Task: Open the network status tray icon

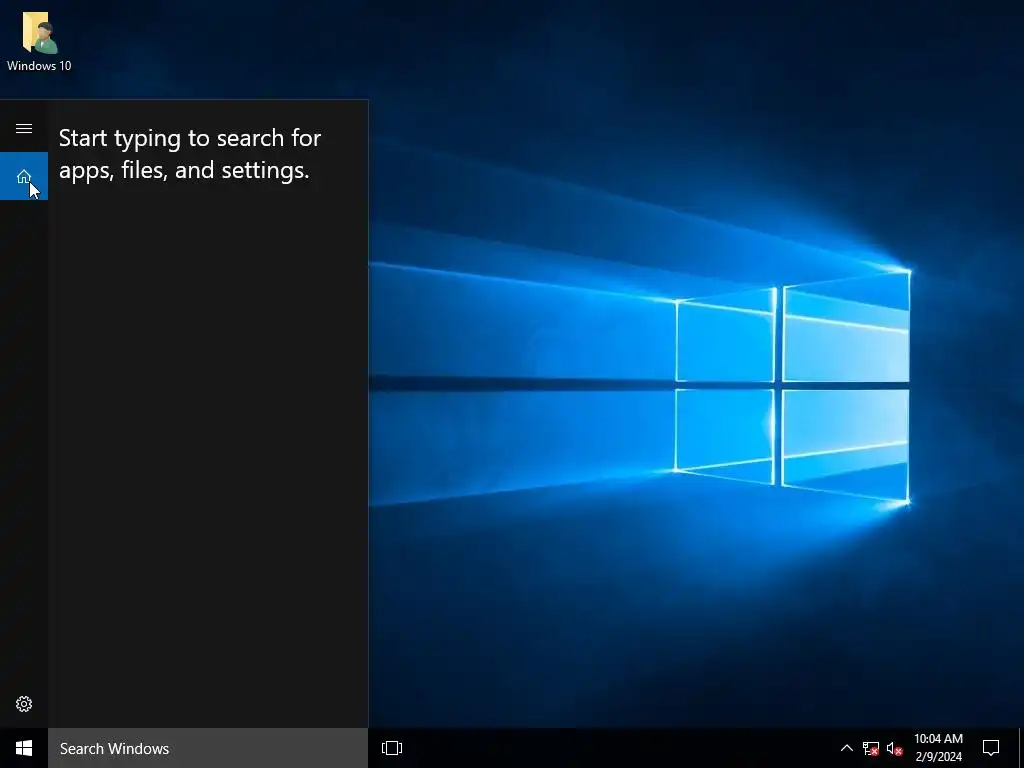Action: click(x=871, y=748)
